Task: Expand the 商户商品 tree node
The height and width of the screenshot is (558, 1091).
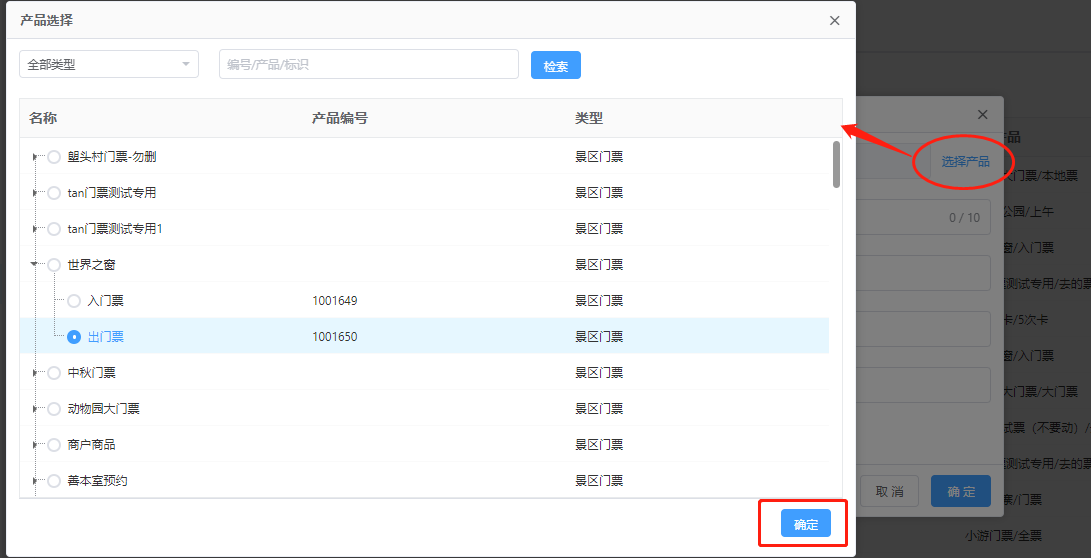Action: (x=35, y=445)
